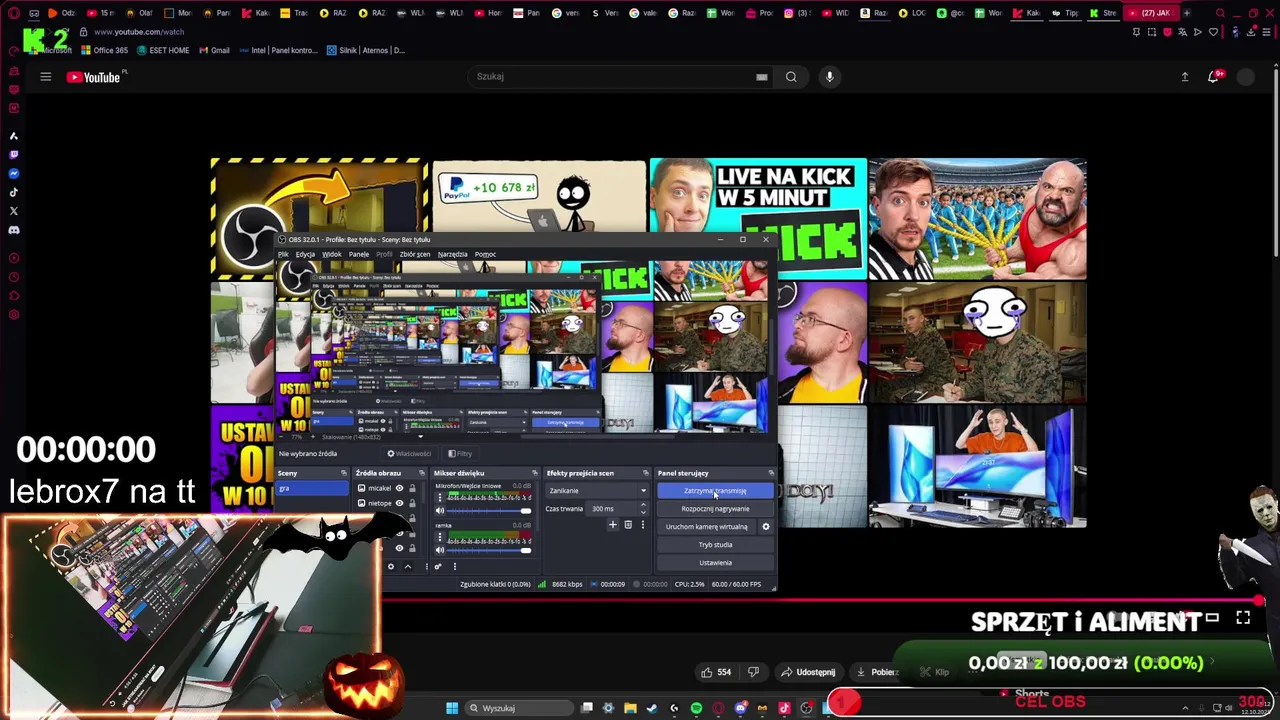
Task: Open the YouTube create upload icon
Action: [x=1185, y=76]
